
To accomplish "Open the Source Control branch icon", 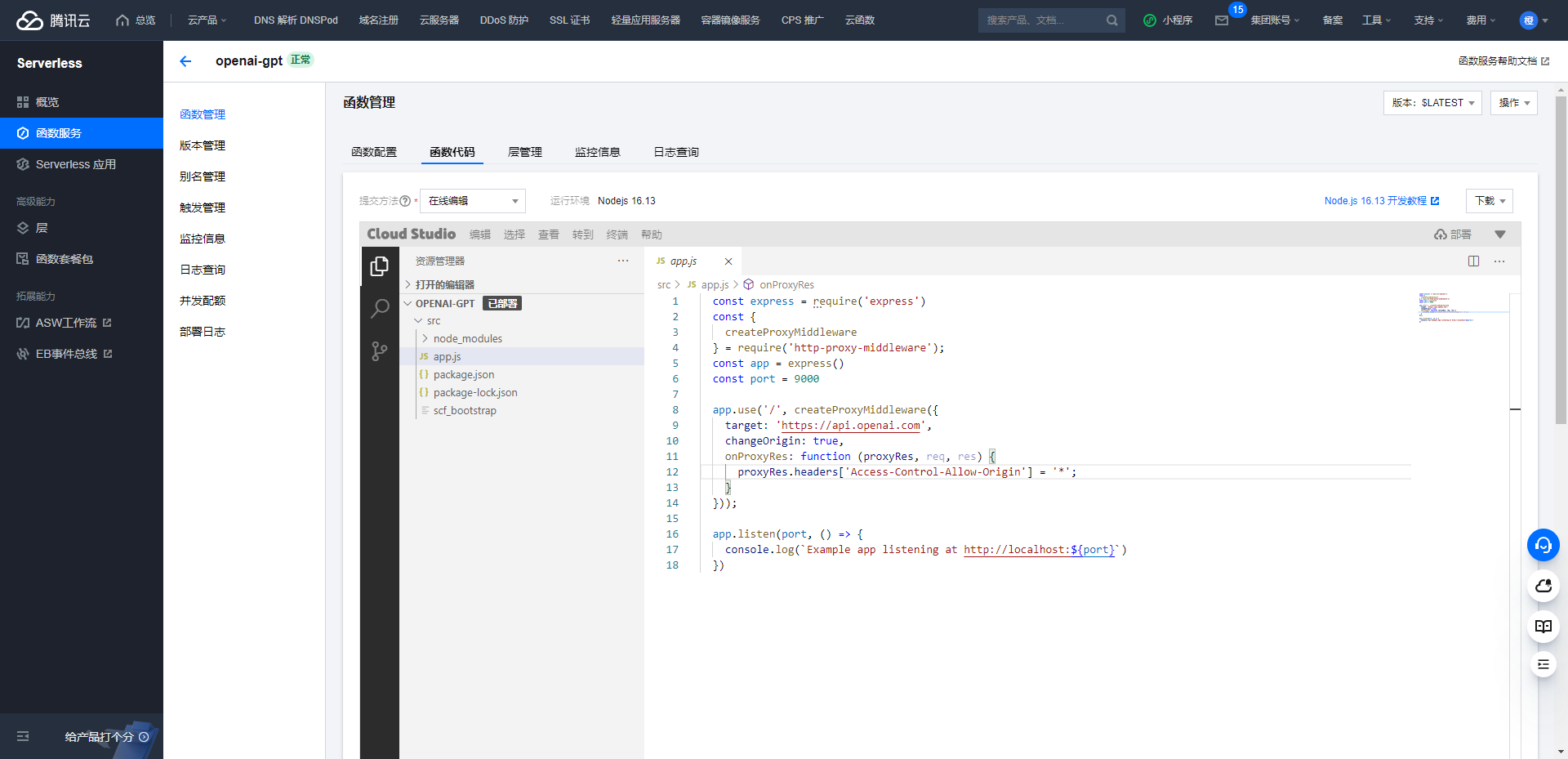I will [x=380, y=351].
